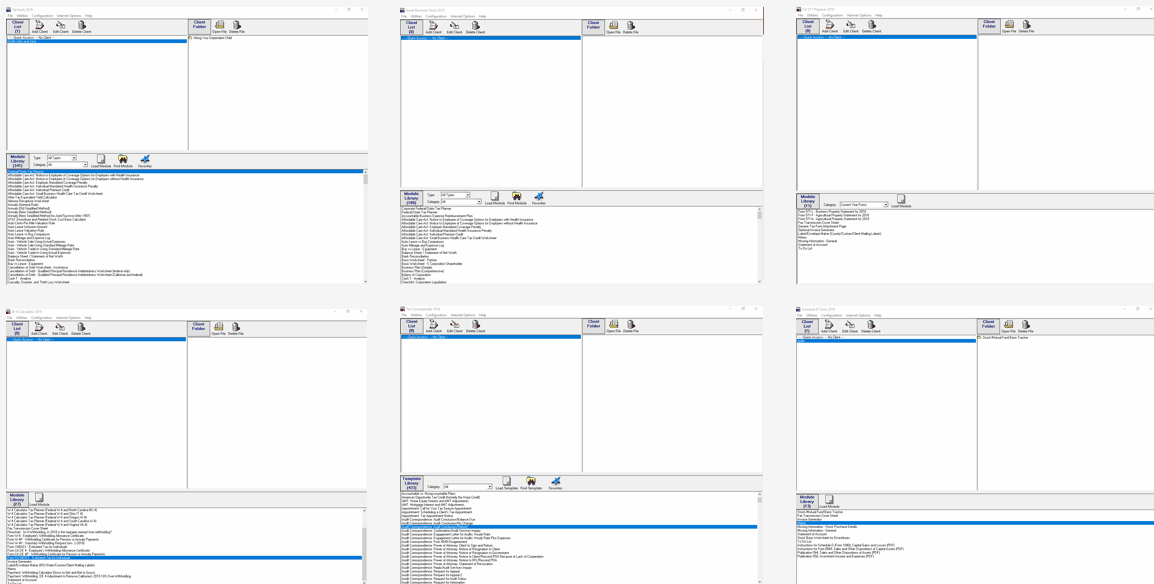Click Client Folder button in TaxTools 2018
This screenshot has width=1154, height=584.
(199, 27)
